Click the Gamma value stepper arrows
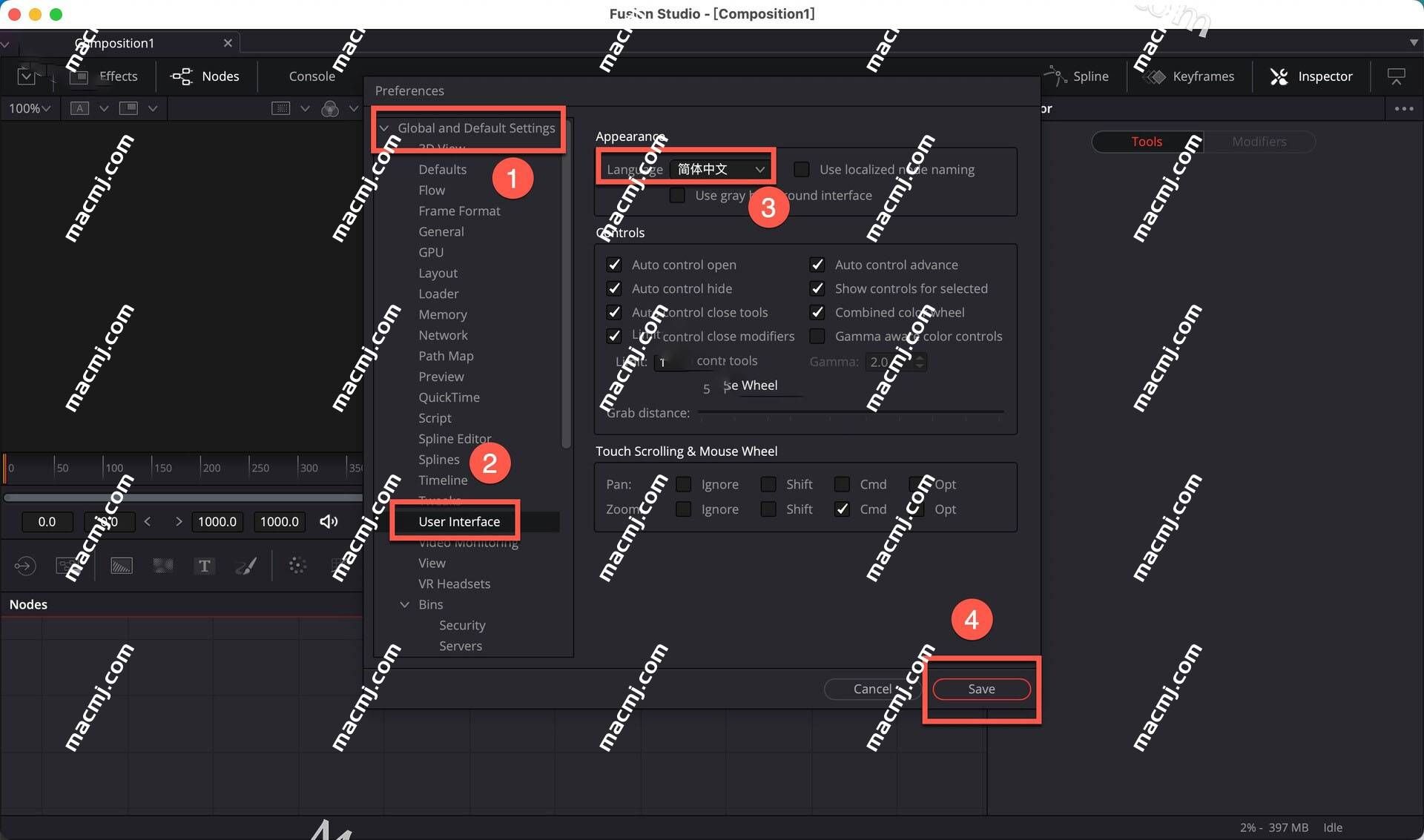Image resolution: width=1424 pixels, height=840 pixels. [x=920, y=362]
